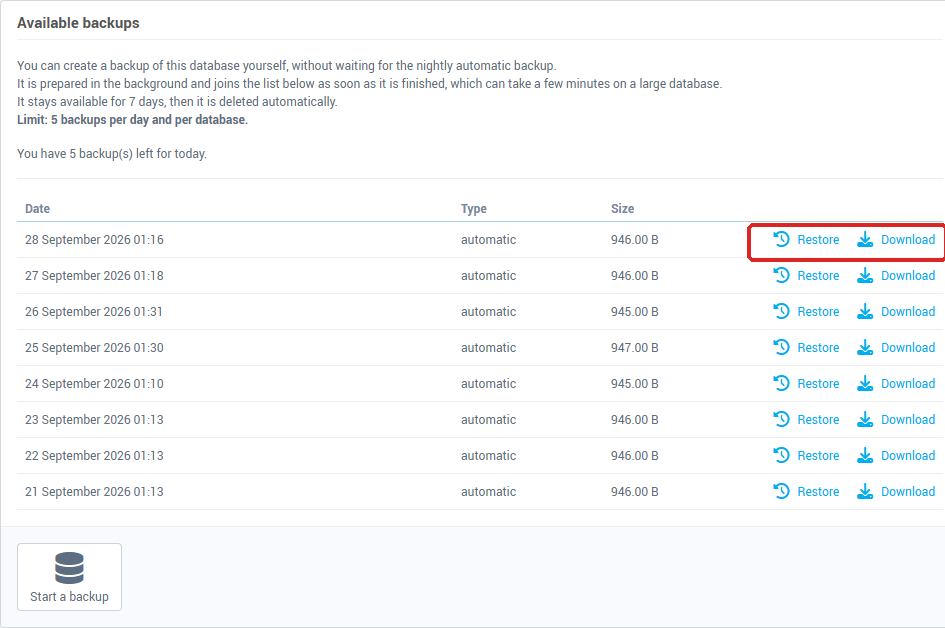Image resolution: width=945 pixels, height=628 pixels.
Task: Click automatic type of 21 September backup
Action: tap(488, 492)
